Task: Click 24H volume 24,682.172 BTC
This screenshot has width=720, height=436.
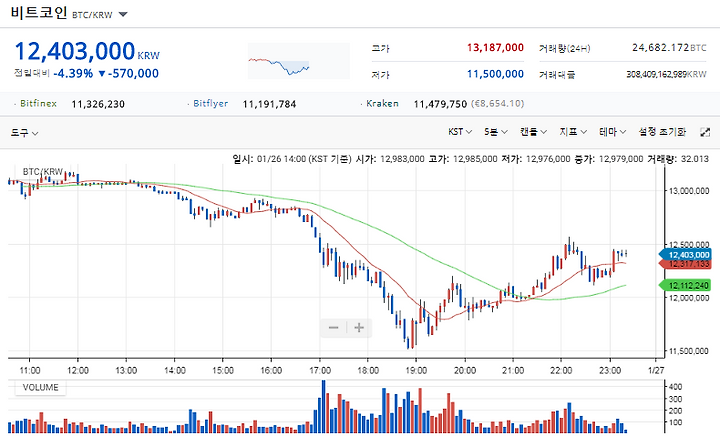Action: [x=669, y=47]
